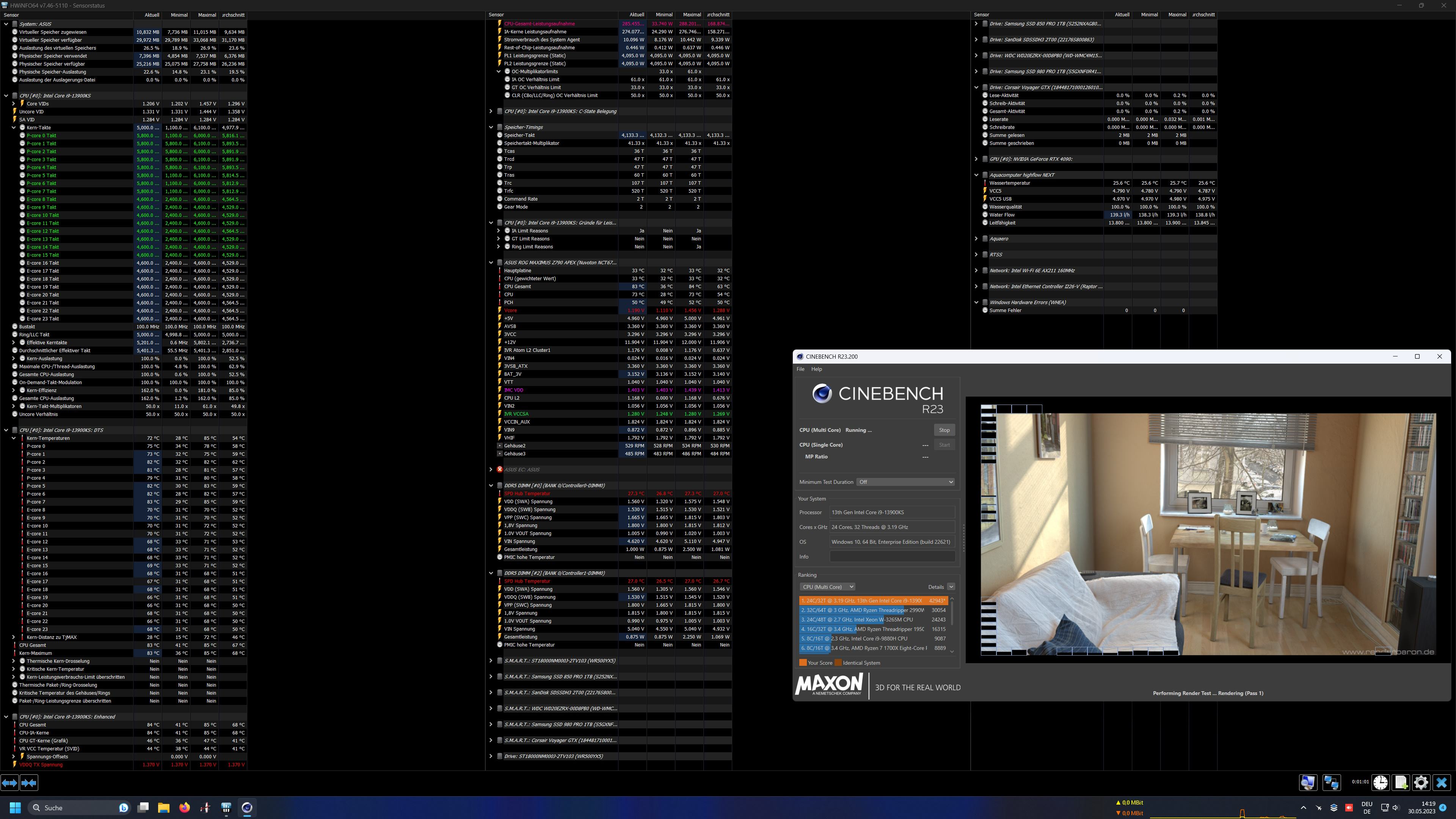Image resolution: width=1456 pixels, height=819 pixels.
Task: Click the arrow beside Details in Ranking
Action: point(951,587)
